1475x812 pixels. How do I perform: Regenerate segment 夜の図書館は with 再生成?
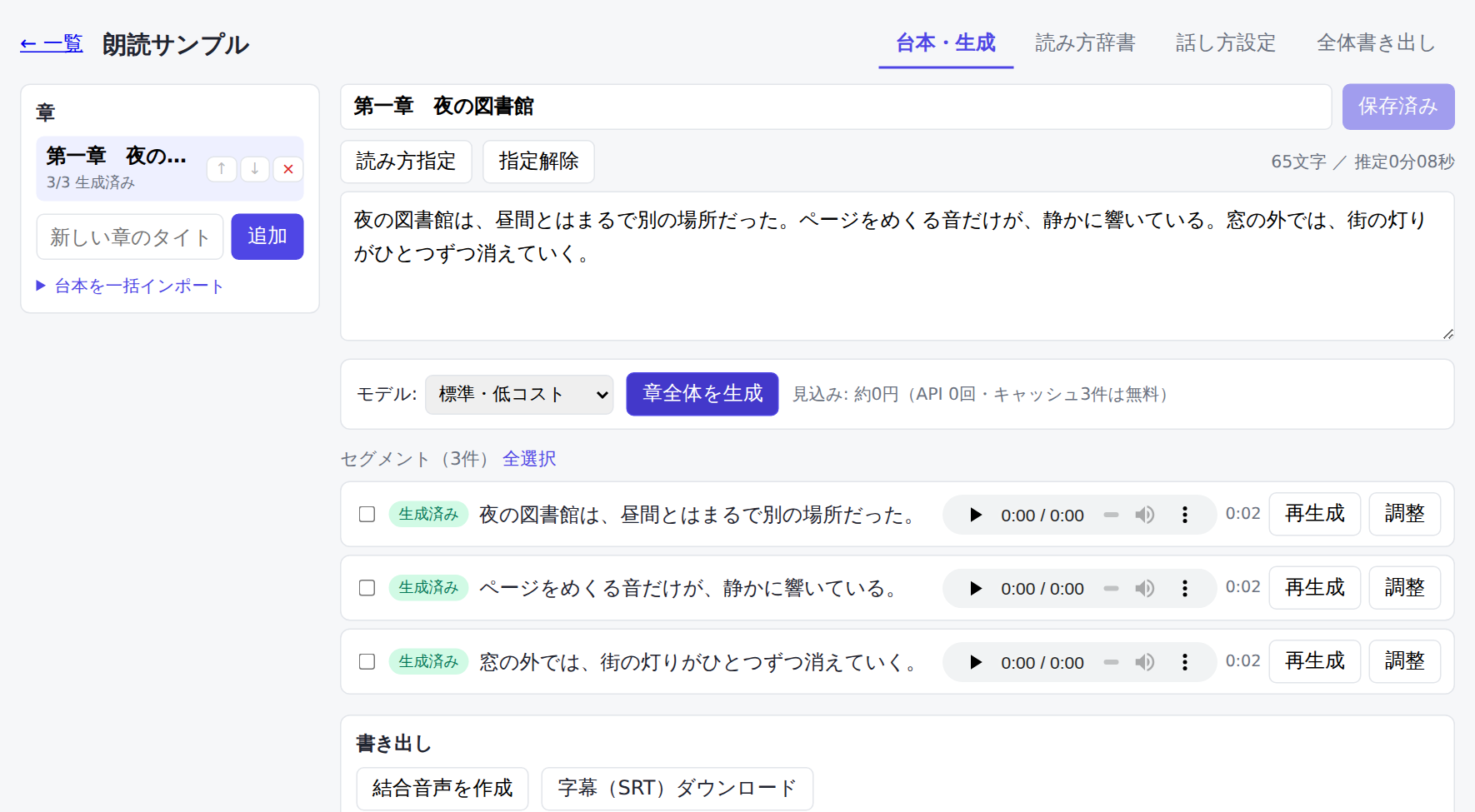pos(1314,514)
